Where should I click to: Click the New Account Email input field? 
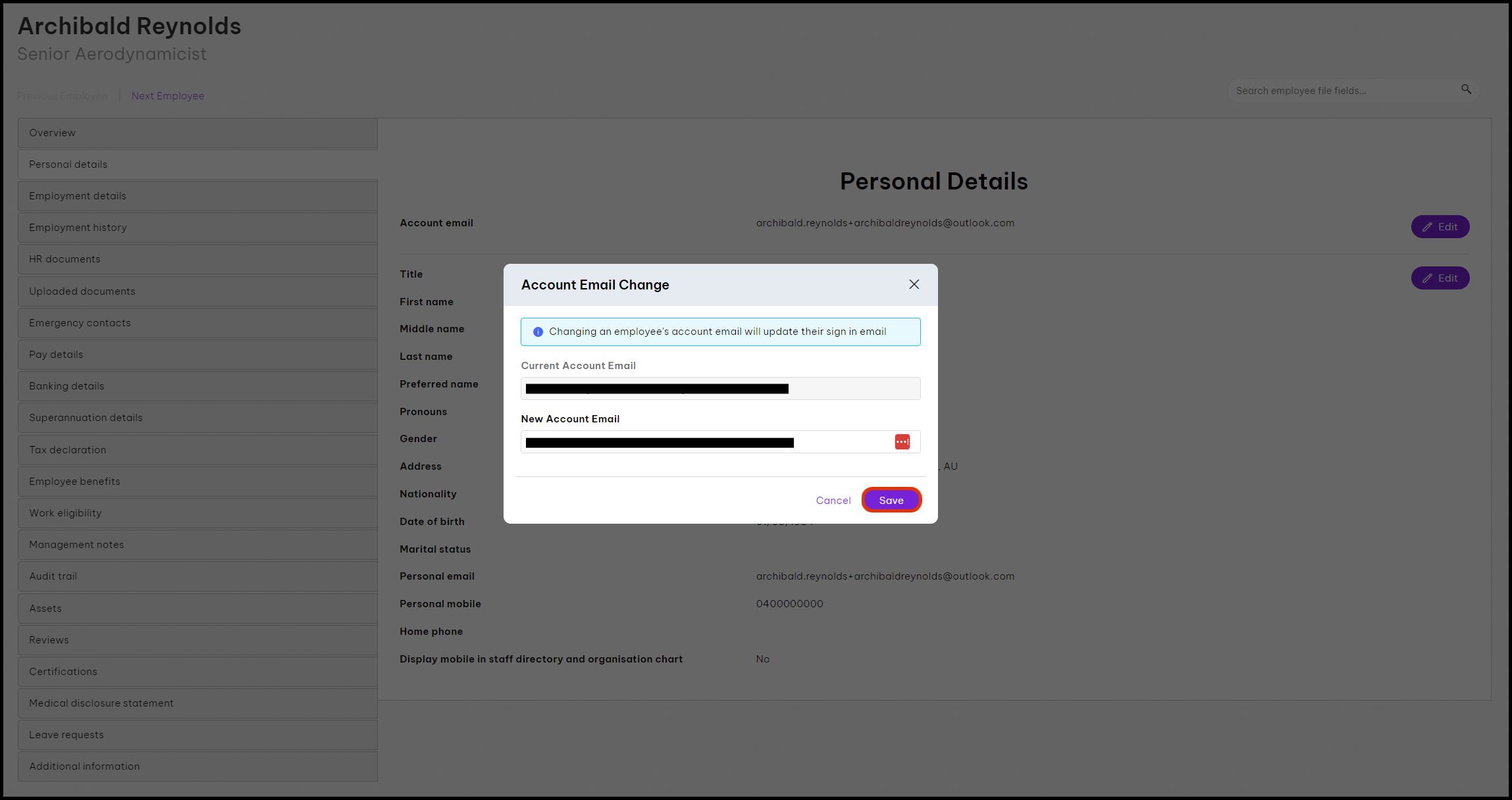[x=720, y=442]
